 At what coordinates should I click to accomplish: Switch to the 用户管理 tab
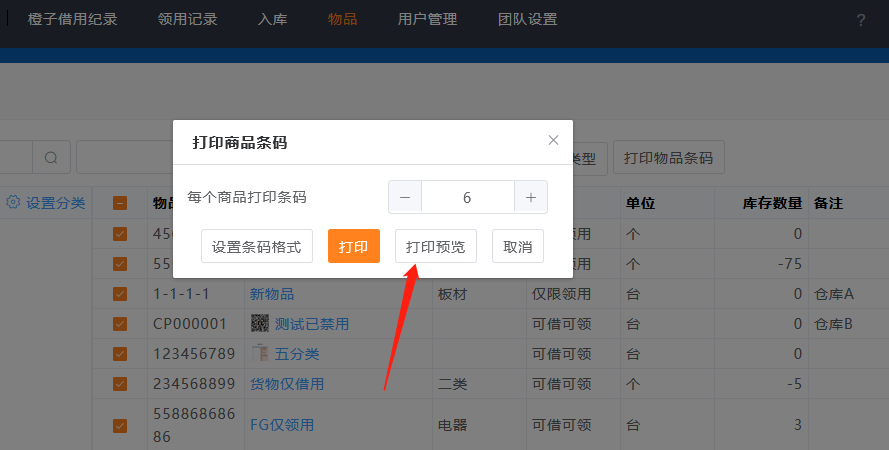click(427, 19)
